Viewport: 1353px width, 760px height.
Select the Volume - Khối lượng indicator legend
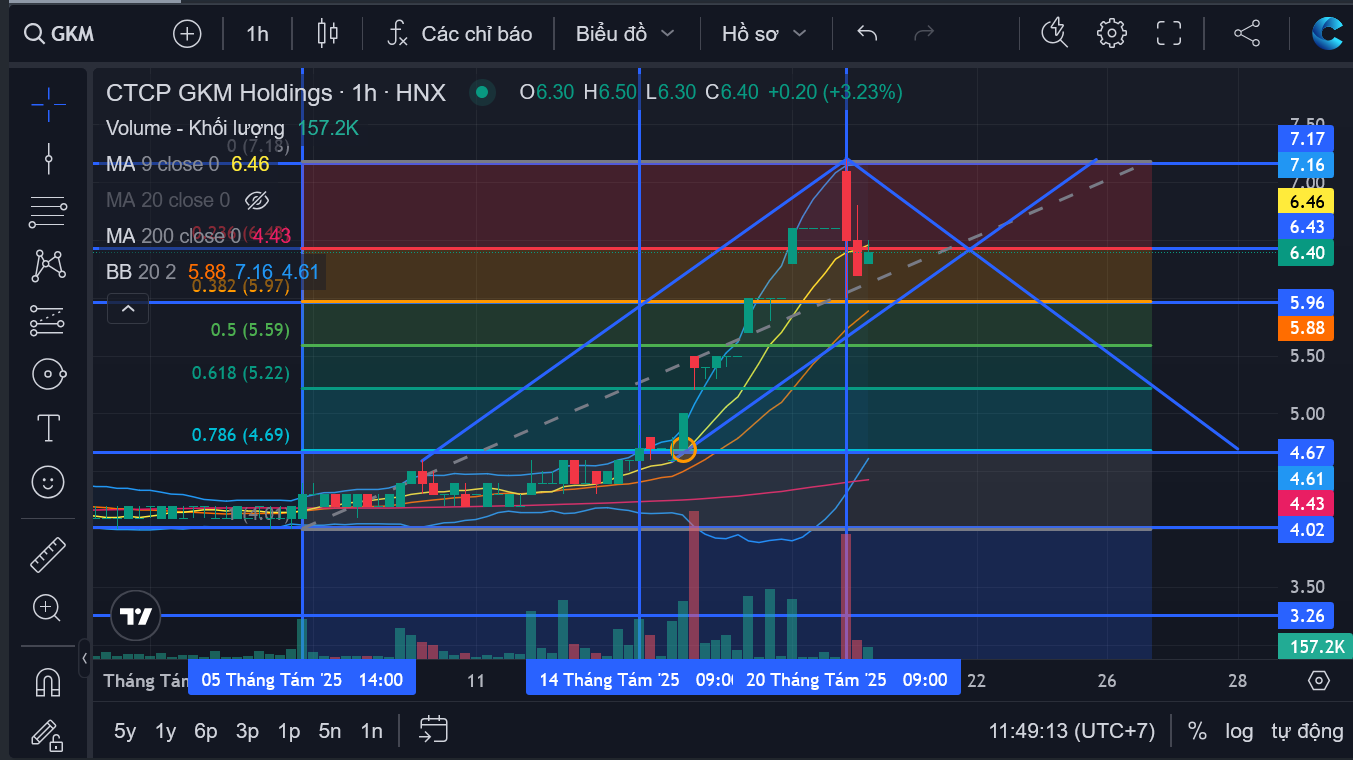point(195,128)
